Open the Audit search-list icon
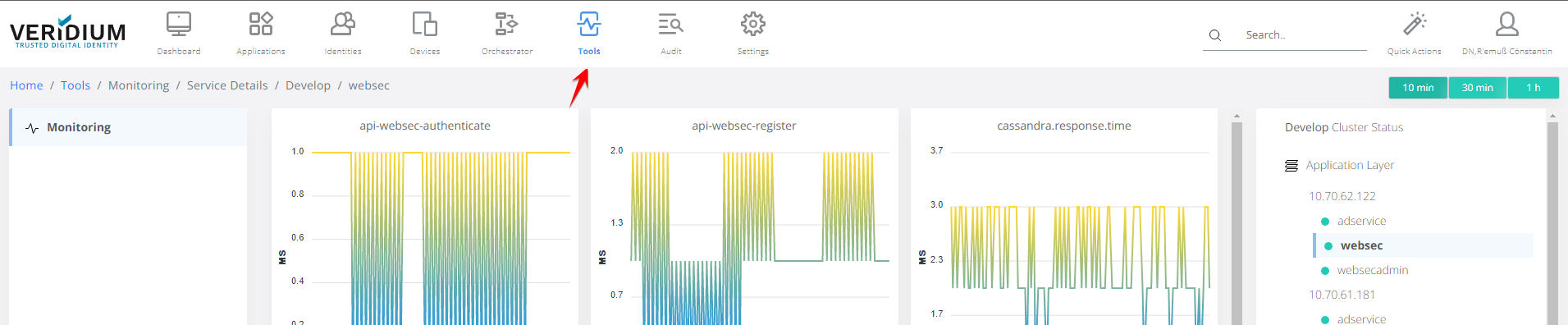The height and width of the screenshot is (325, 1568). (x=671, y=24)
